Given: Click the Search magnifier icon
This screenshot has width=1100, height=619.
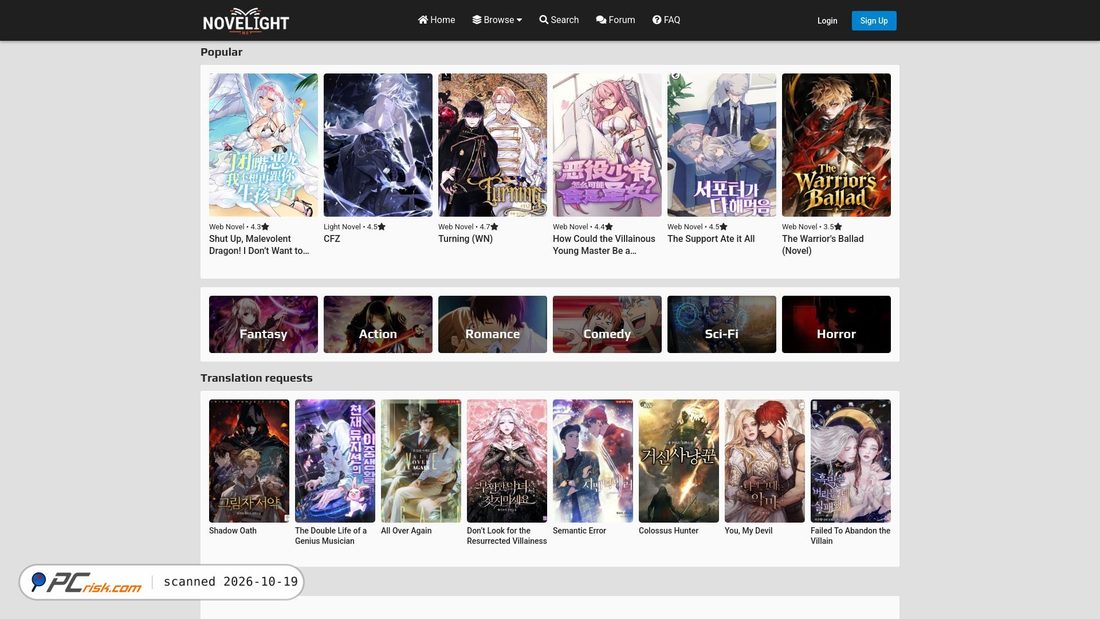Looking at the screenshot, I should [544, 20].
